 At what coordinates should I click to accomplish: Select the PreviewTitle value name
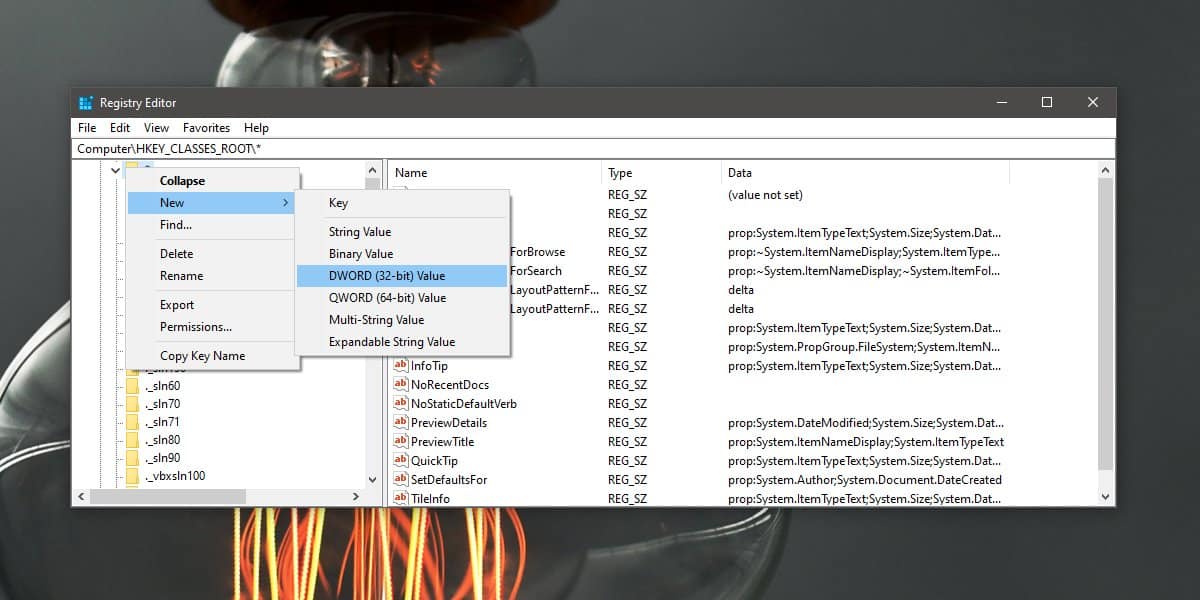pos(442,442)
